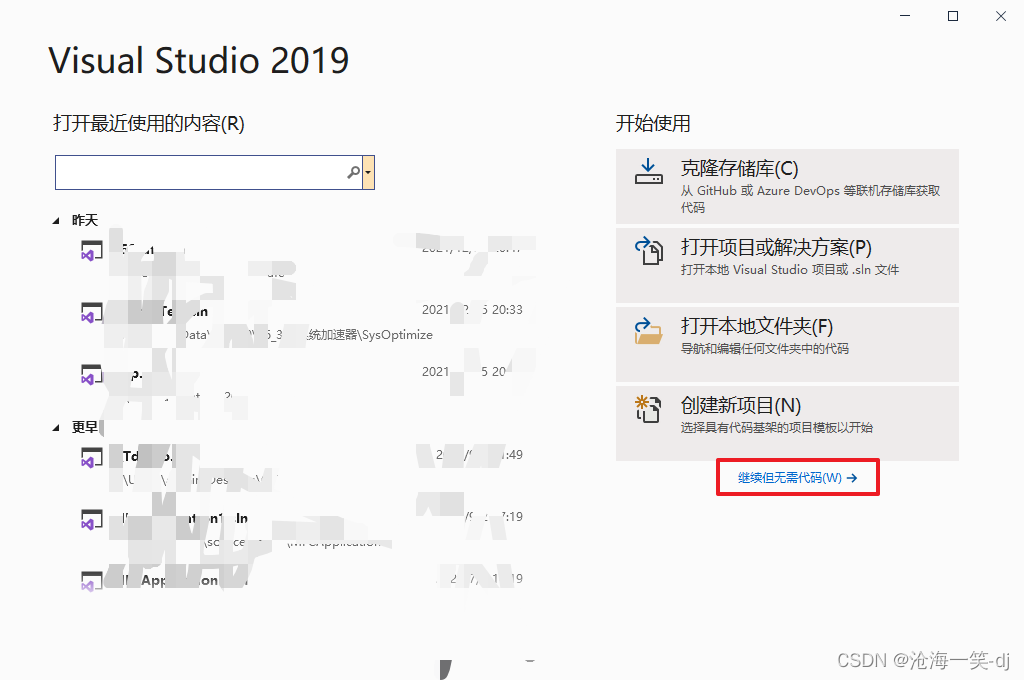Maximize the Visual Studio 2019 window
The height and width of the screenshot is (680, 1024).
(x=953, y=16)
